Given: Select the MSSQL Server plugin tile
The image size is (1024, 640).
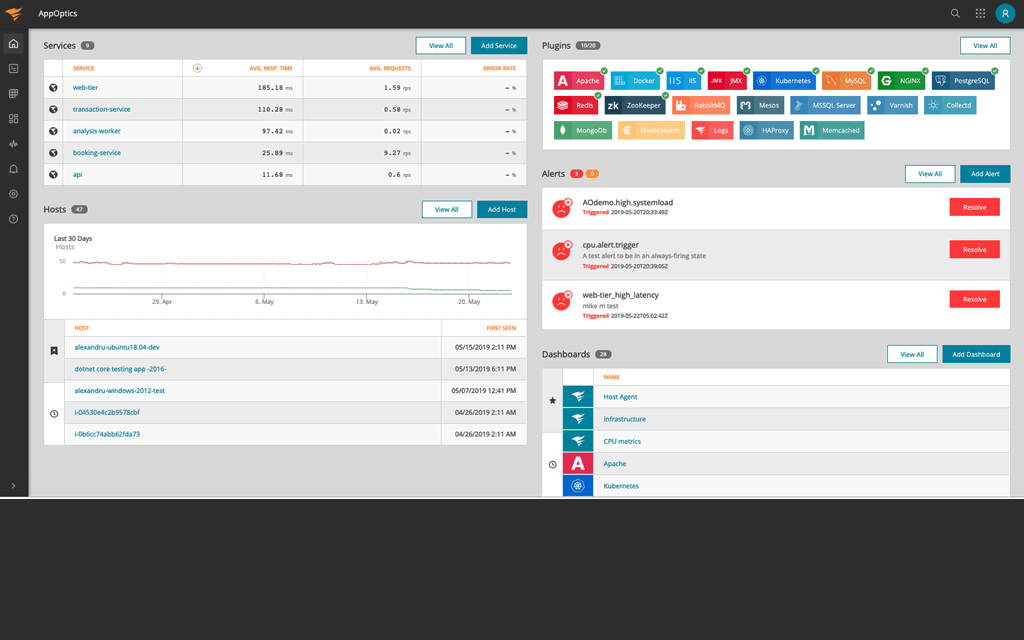Looking at the screenshot, I should (x=825, y=105).
